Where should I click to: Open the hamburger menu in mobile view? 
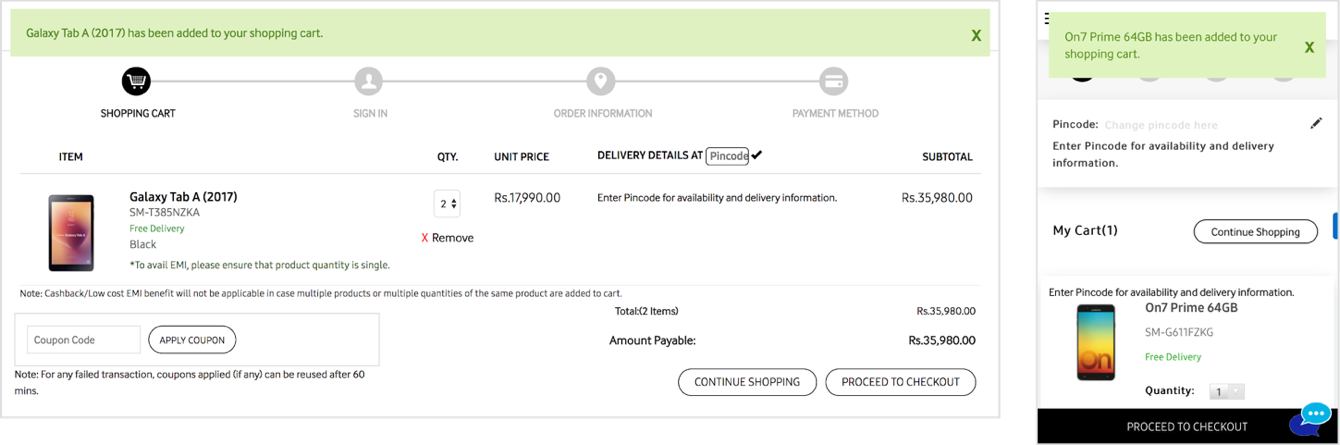[x=1047, y=19]
